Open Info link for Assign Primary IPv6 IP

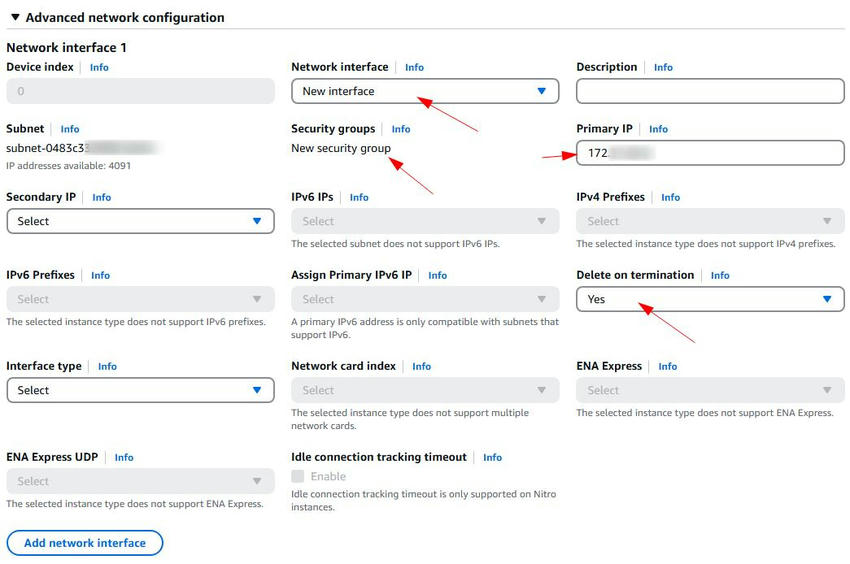[438, 275]
